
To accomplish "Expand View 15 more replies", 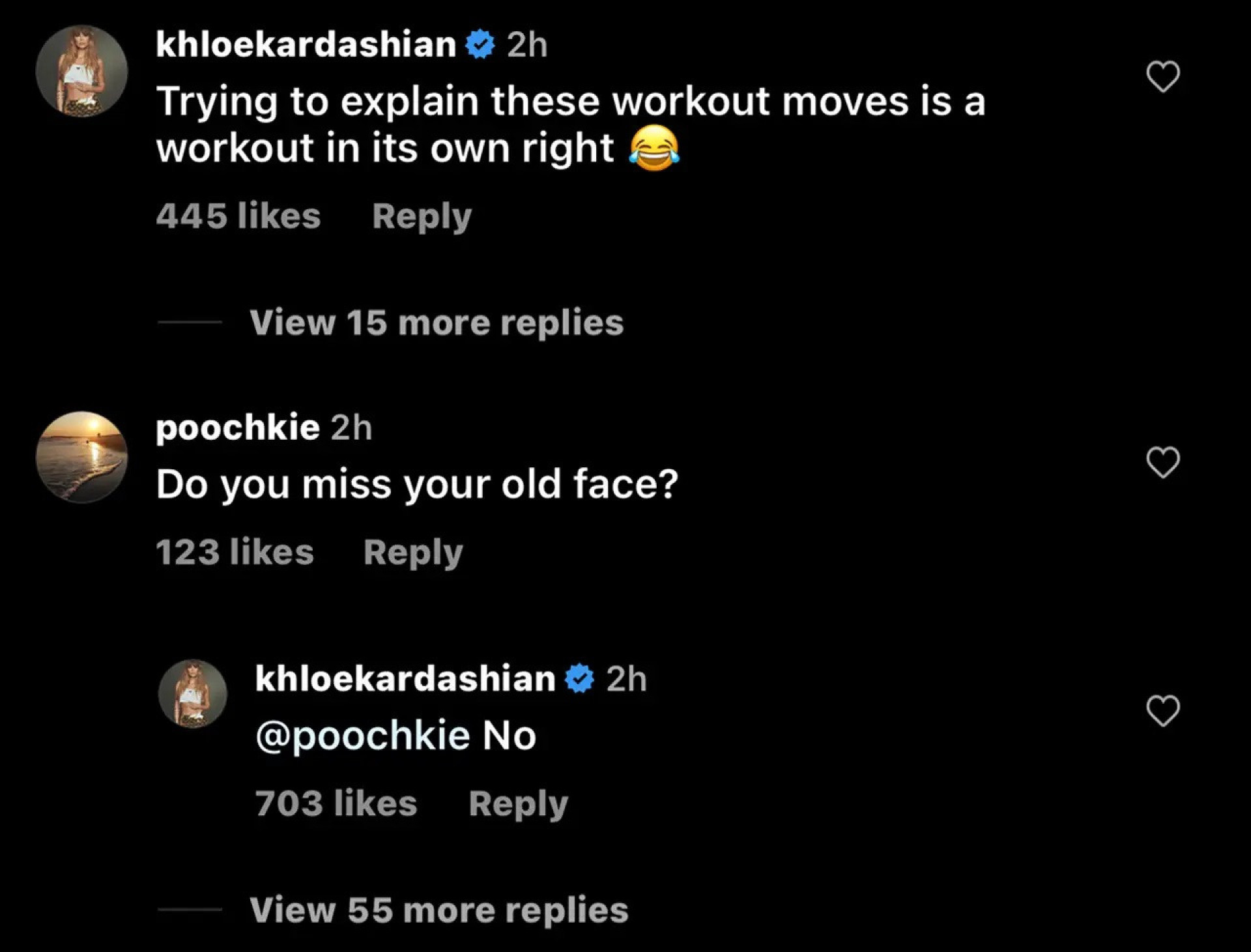I will [437, 322].
